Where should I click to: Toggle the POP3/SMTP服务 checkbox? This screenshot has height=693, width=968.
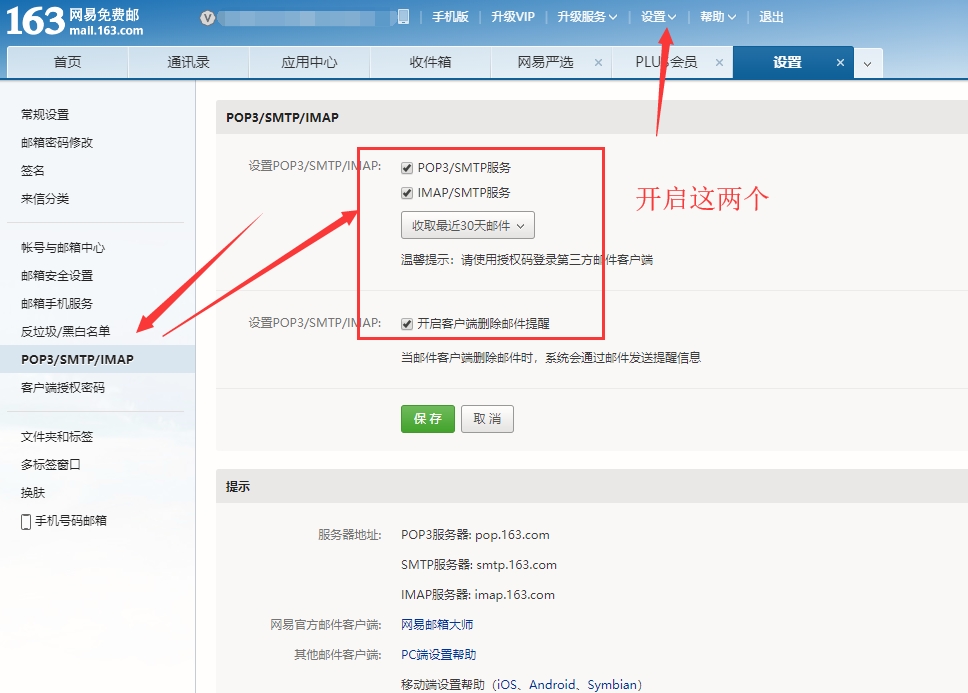coord(407,168)
